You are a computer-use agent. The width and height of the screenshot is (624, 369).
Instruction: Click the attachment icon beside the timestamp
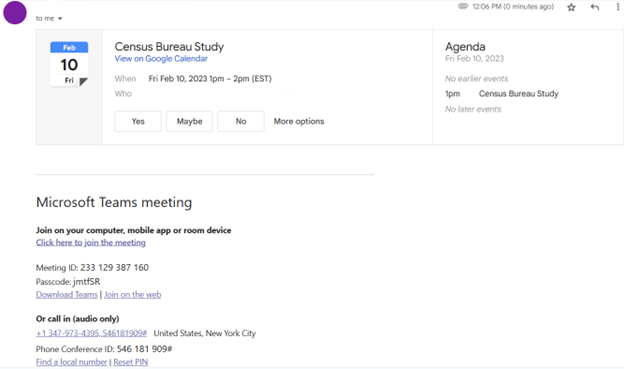pos(463,6)
